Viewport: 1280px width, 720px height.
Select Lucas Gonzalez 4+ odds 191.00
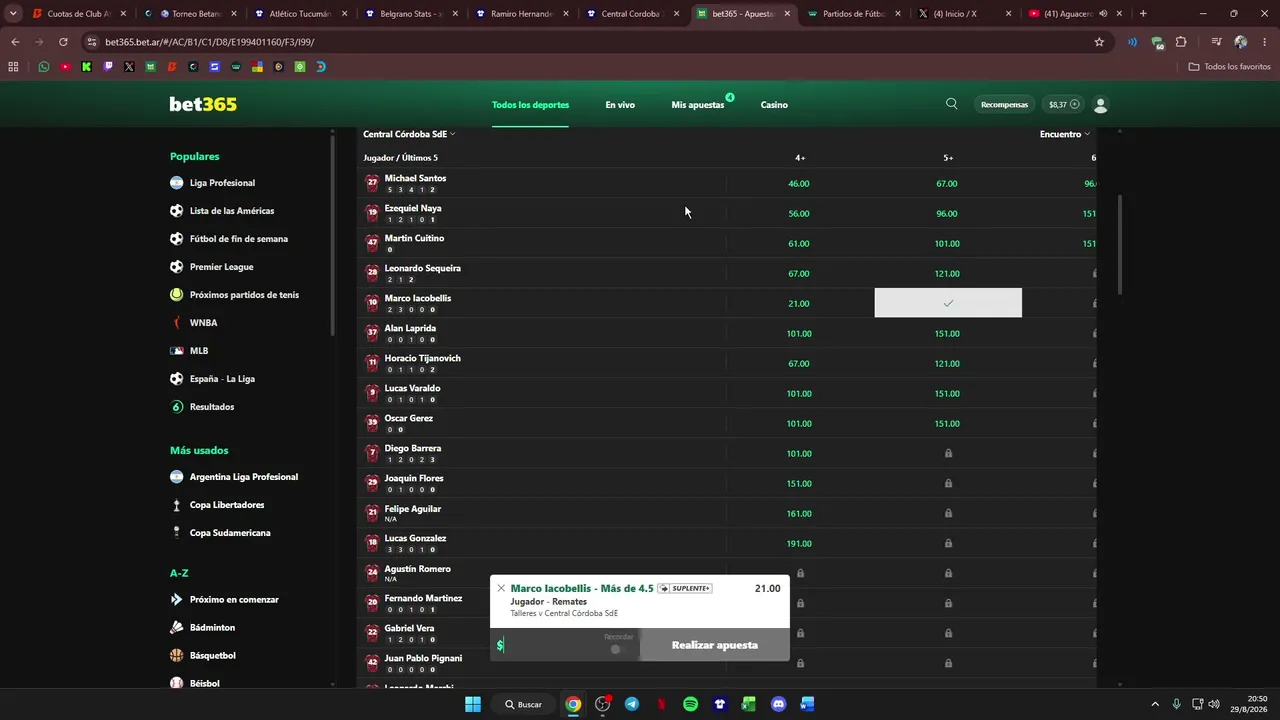(x=799, y=543)
